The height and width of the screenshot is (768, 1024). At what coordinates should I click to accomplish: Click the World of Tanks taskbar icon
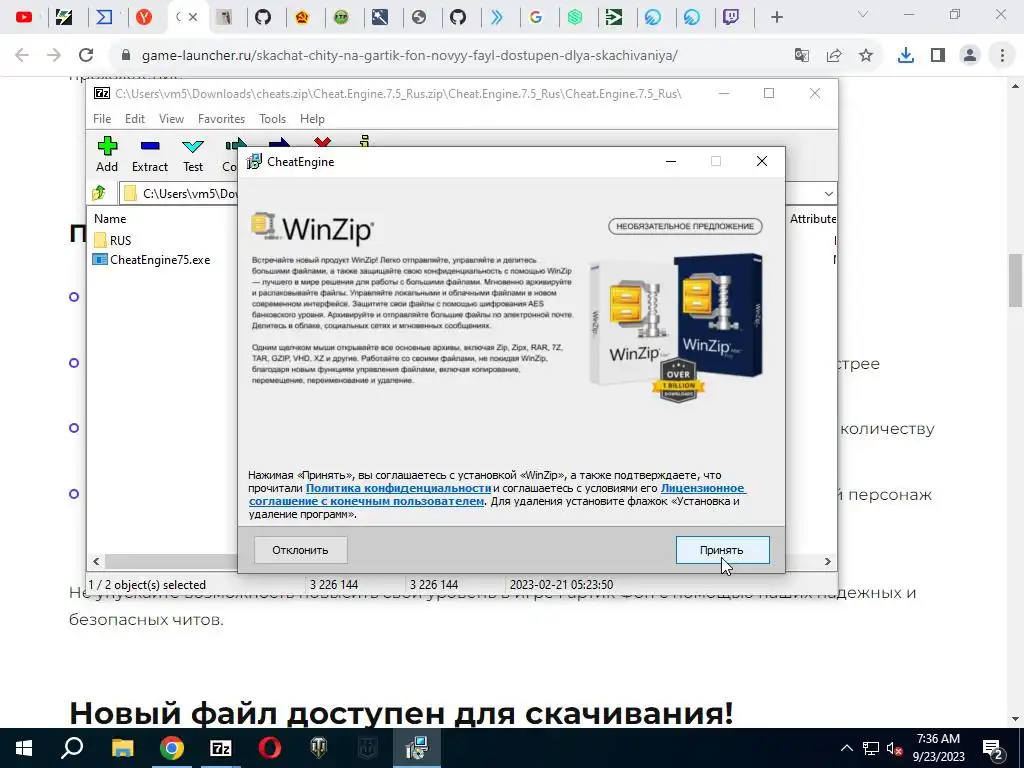point(319,748)
